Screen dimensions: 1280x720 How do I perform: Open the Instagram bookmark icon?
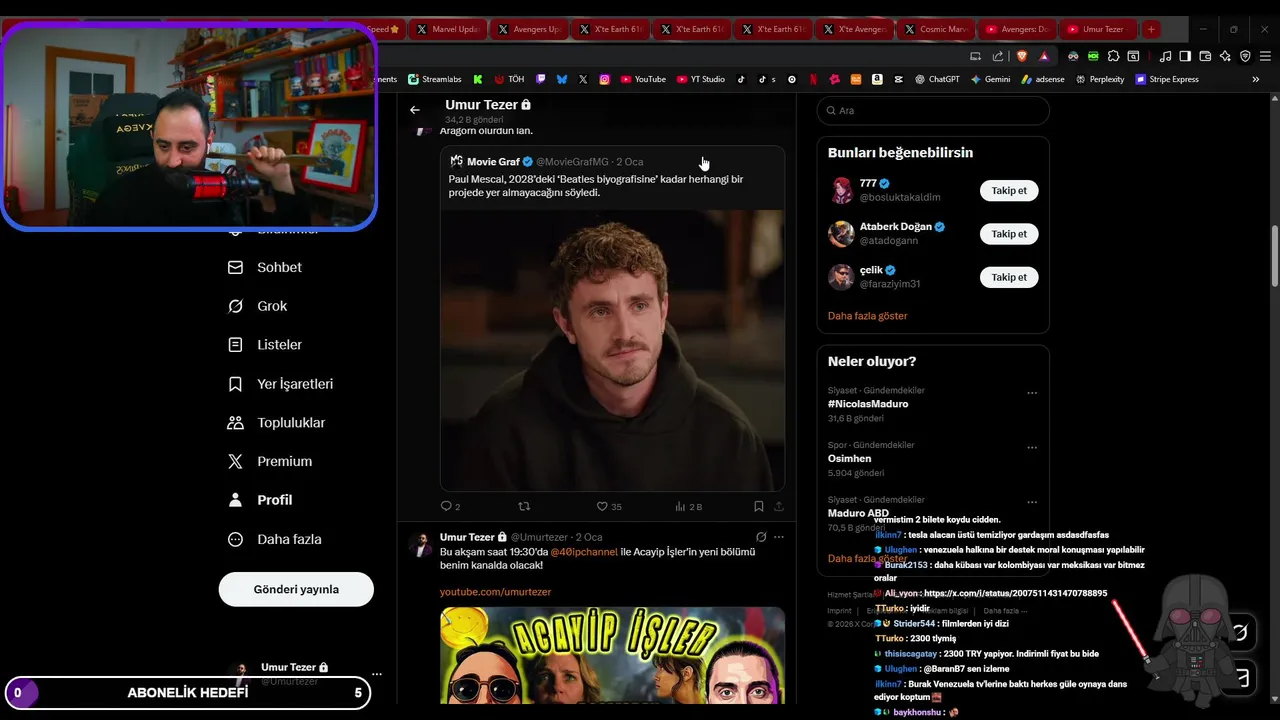(604, 79)
